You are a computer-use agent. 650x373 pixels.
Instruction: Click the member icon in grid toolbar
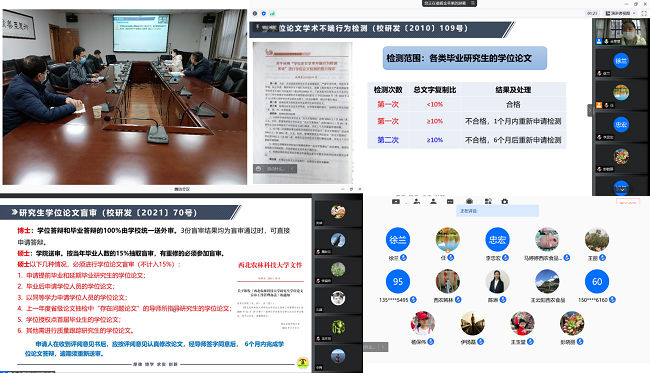433,201
